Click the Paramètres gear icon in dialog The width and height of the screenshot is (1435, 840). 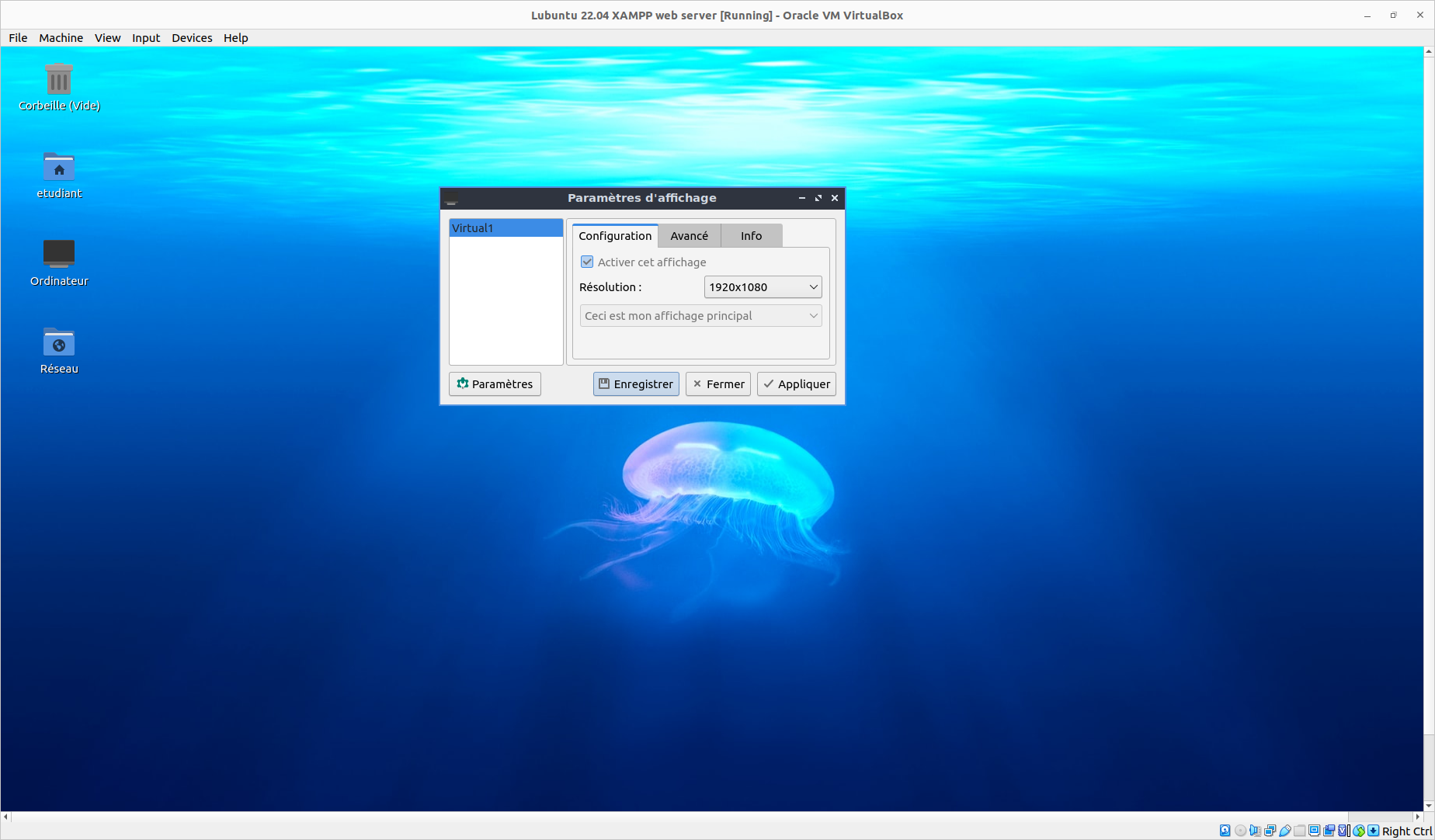click(464, 384)
